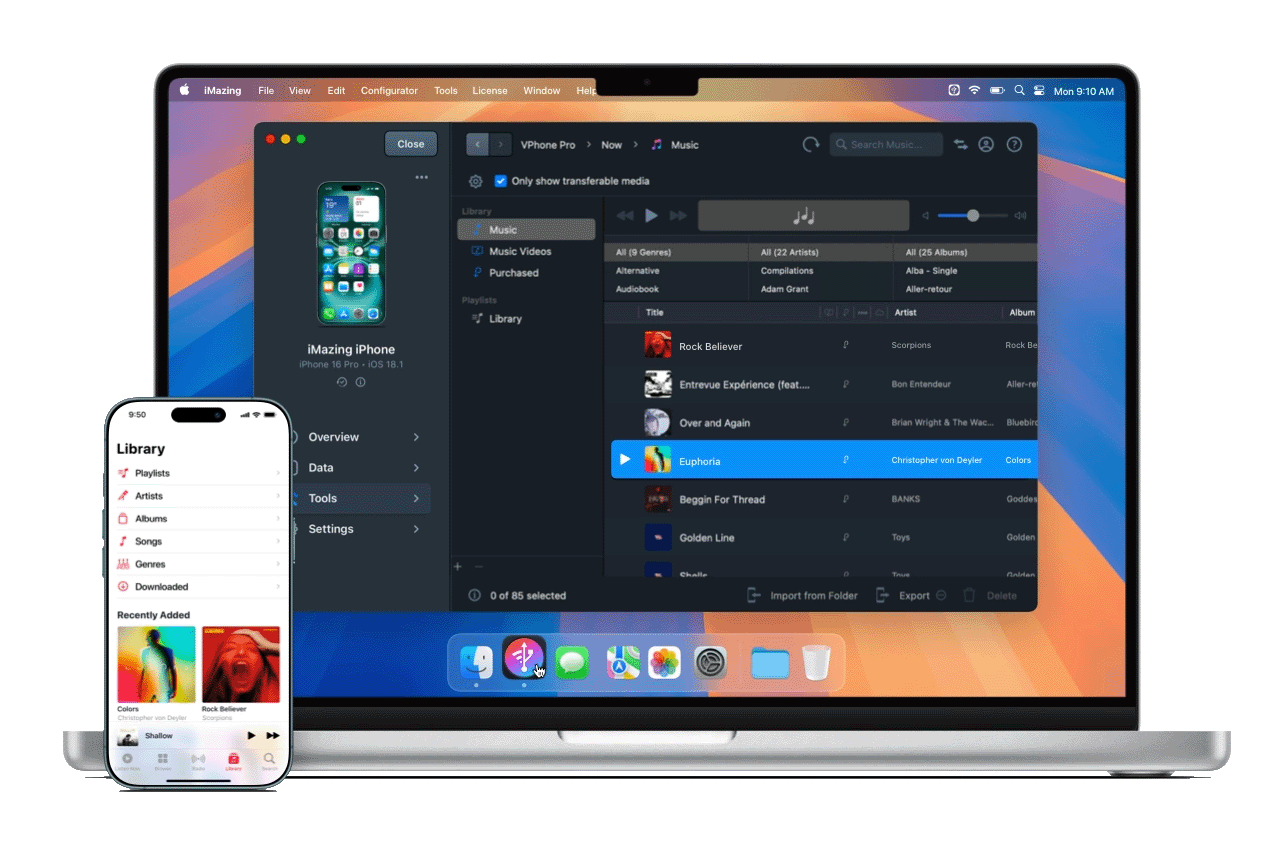
Task: Click VPhone Pro in the breadcrumb
Action: pyautogui.click(x=548, y=145)
